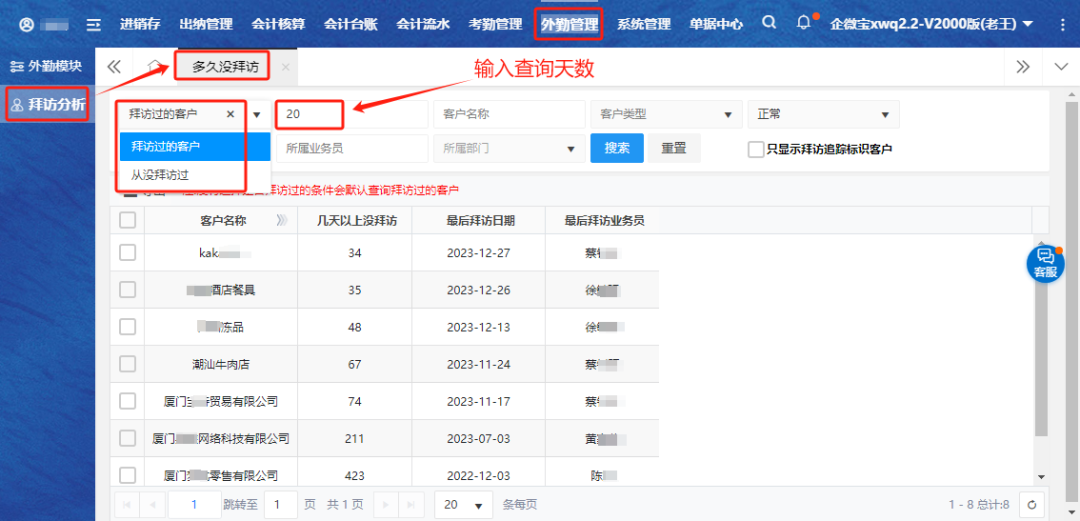Tick the select-all checkbox in table header

click(127, 220)
